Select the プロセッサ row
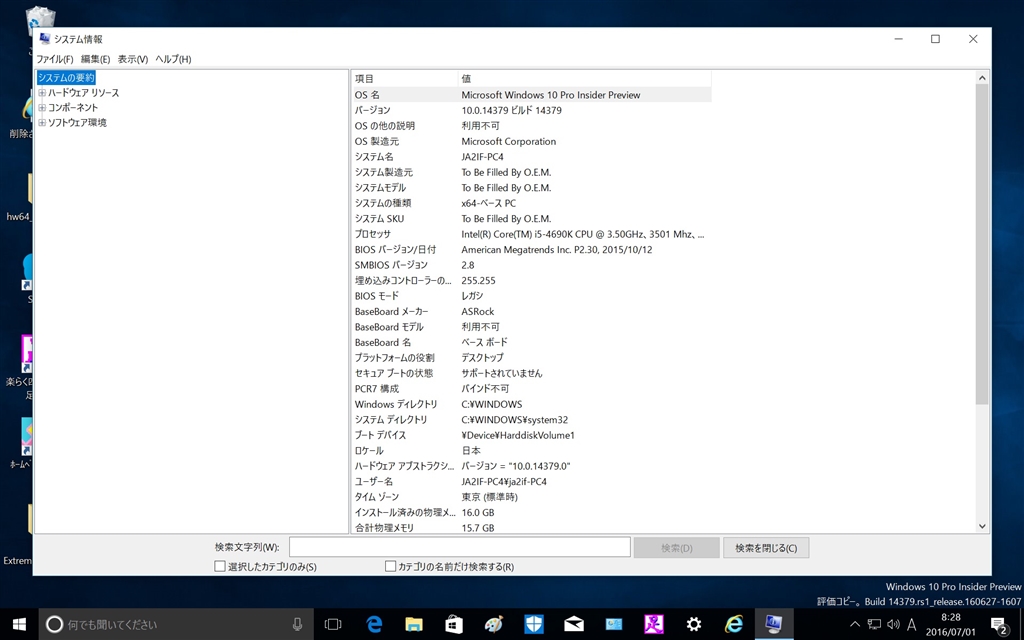This screenshot has width=1024, height=640. [x=532, y=234]
